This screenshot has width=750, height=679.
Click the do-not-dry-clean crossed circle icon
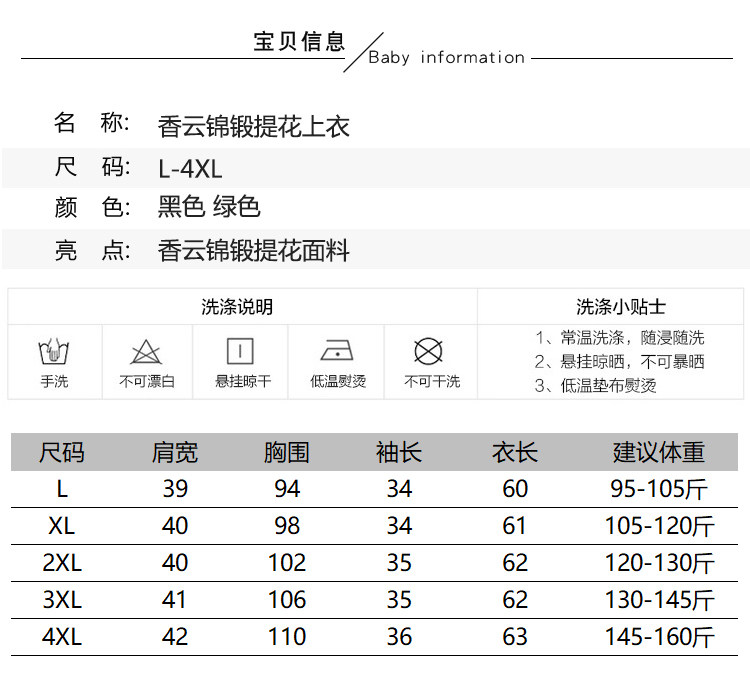(430, 352)
